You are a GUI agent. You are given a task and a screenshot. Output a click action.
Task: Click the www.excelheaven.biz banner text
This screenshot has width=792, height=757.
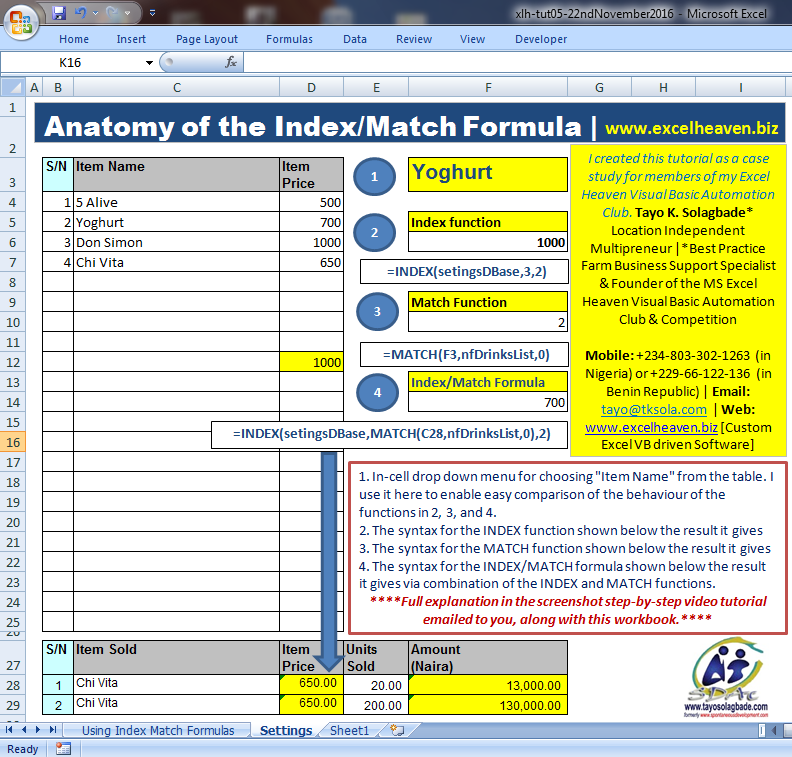click(x=691, y=128)
